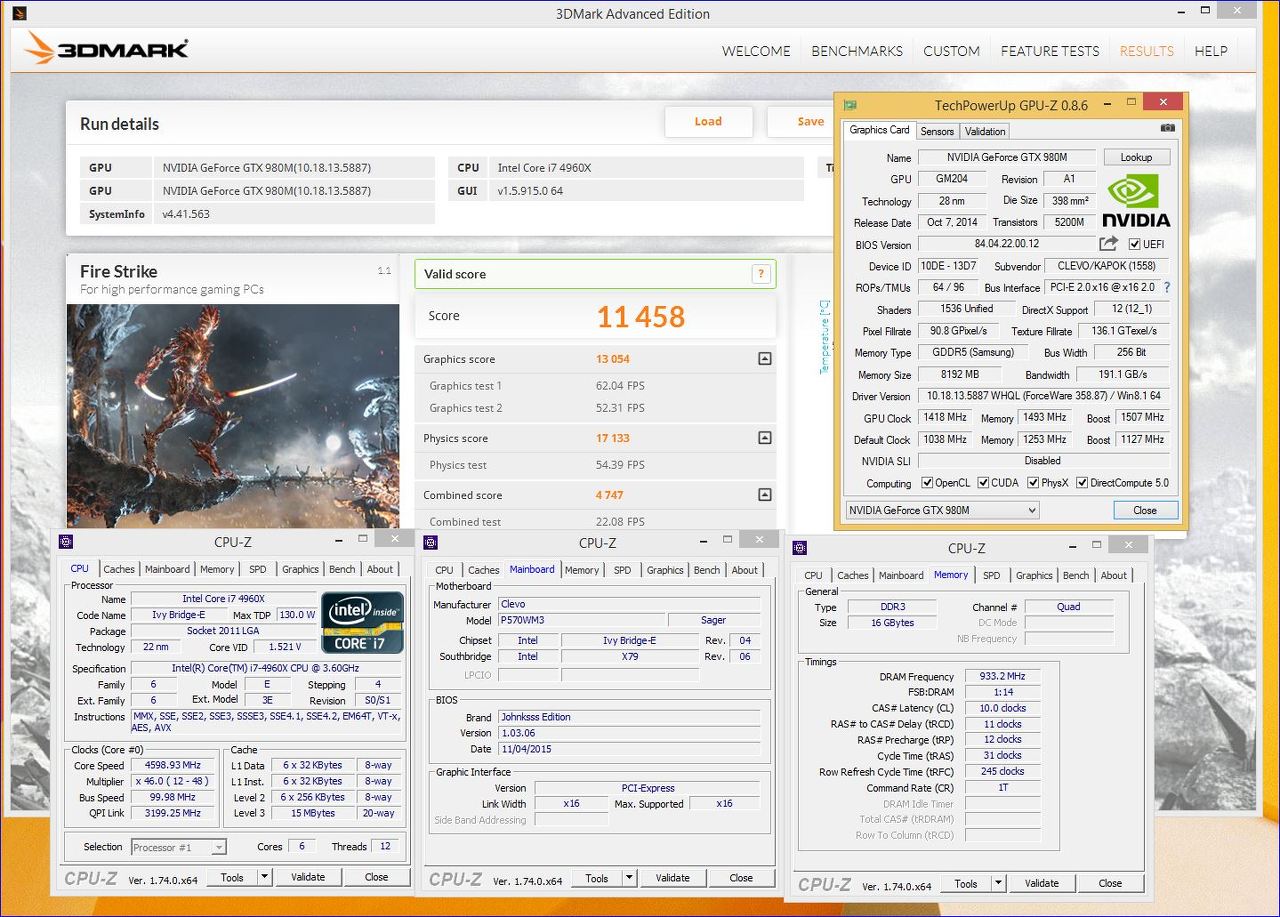1280x917 pixels.
Task: Click the Core Speed 4598.93 MHz value
Action: click(171, 765)
